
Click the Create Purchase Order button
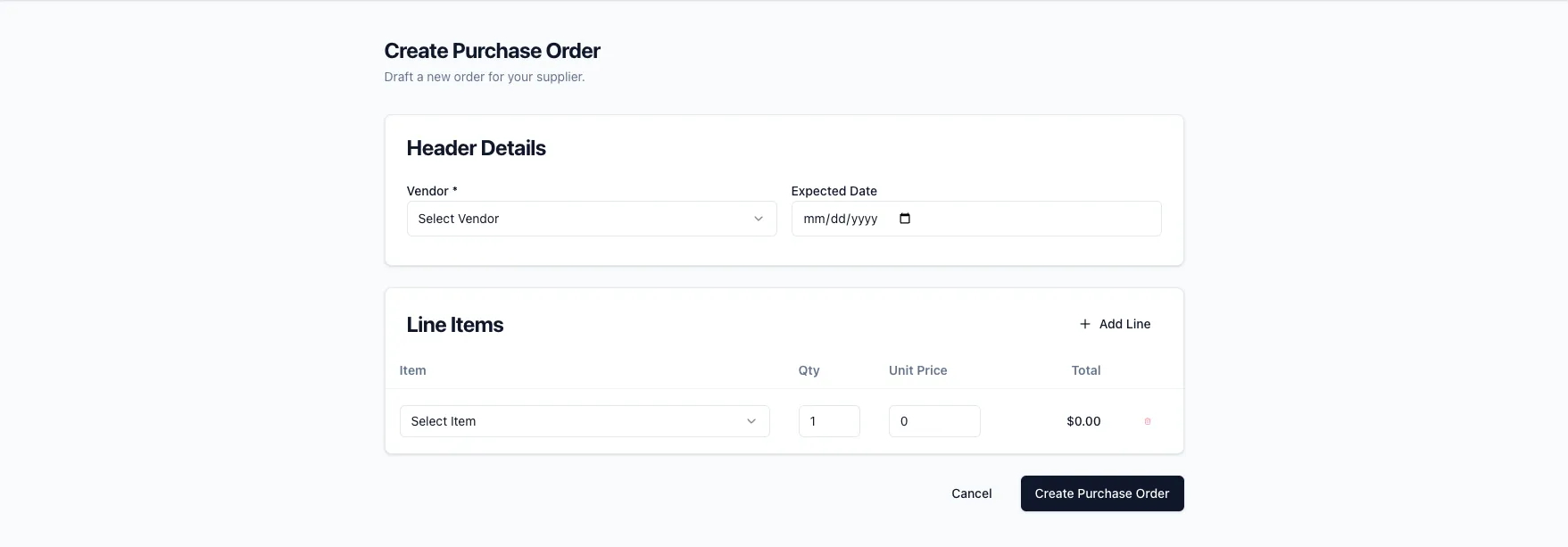point(1102,493)
